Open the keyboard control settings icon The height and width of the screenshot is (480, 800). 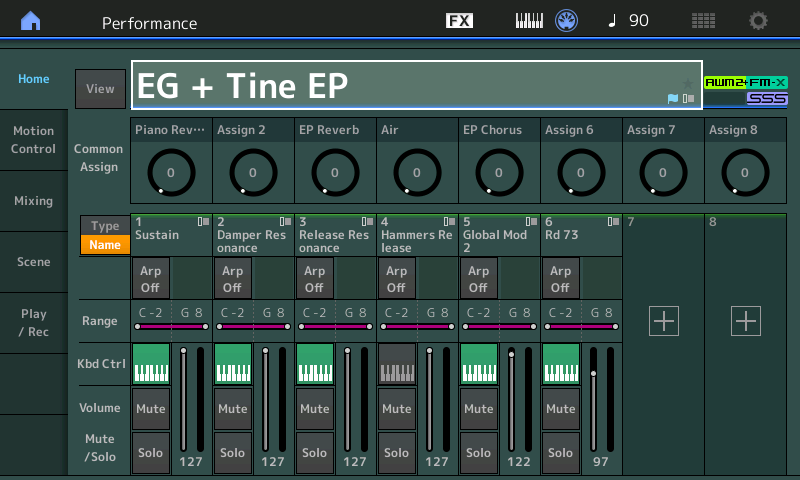pos(529,21)
